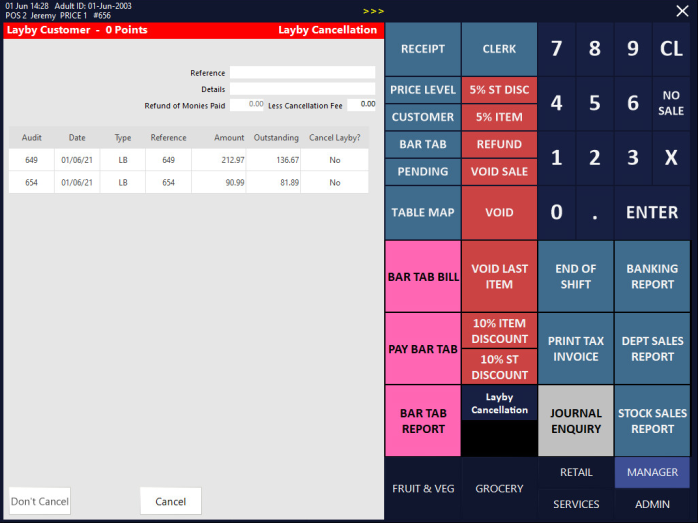Tap keypad digit 4

556,103
